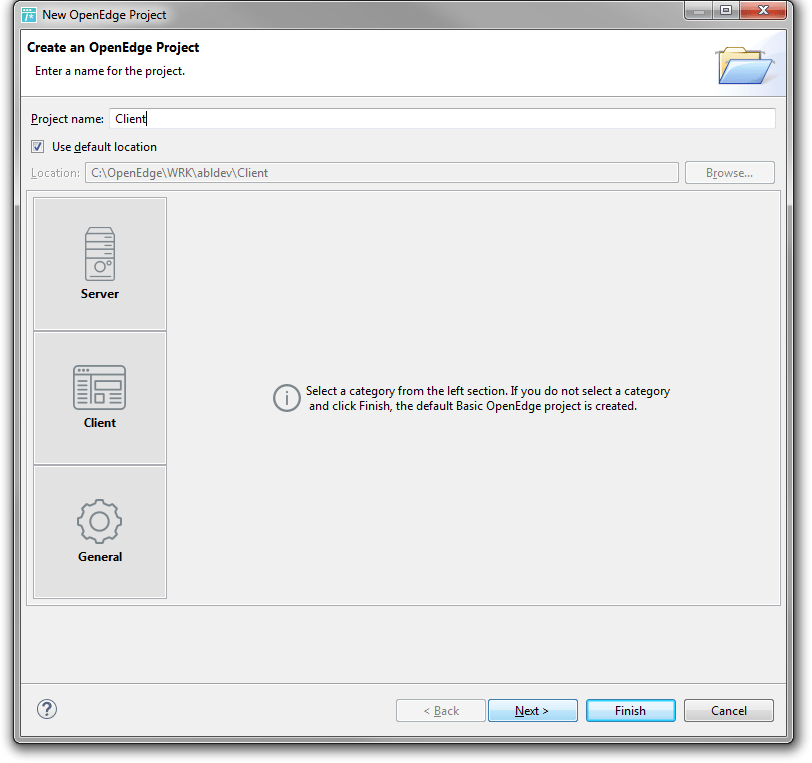Click Finish to create the project
This screenshot has height=763, width=812.
tap(630, 710)
